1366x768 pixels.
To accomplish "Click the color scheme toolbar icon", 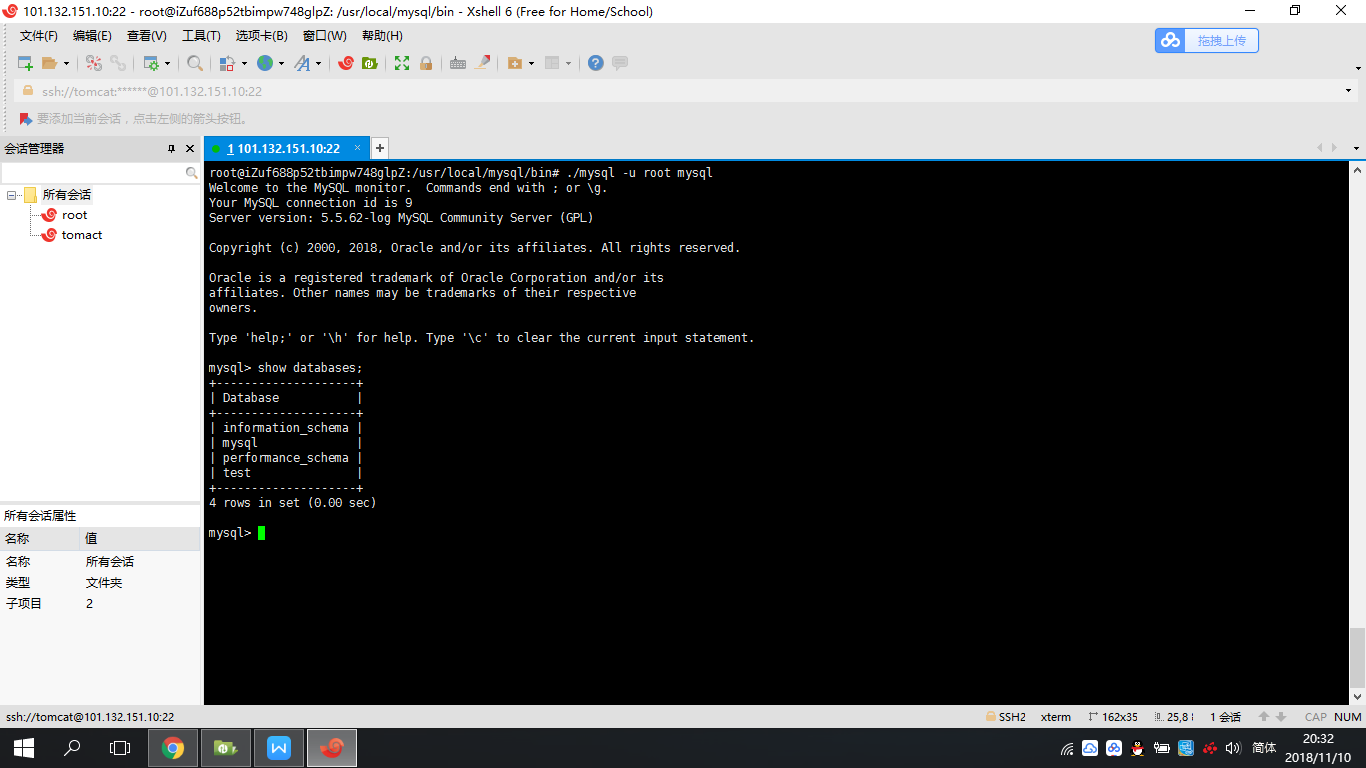I will point(227,63).
